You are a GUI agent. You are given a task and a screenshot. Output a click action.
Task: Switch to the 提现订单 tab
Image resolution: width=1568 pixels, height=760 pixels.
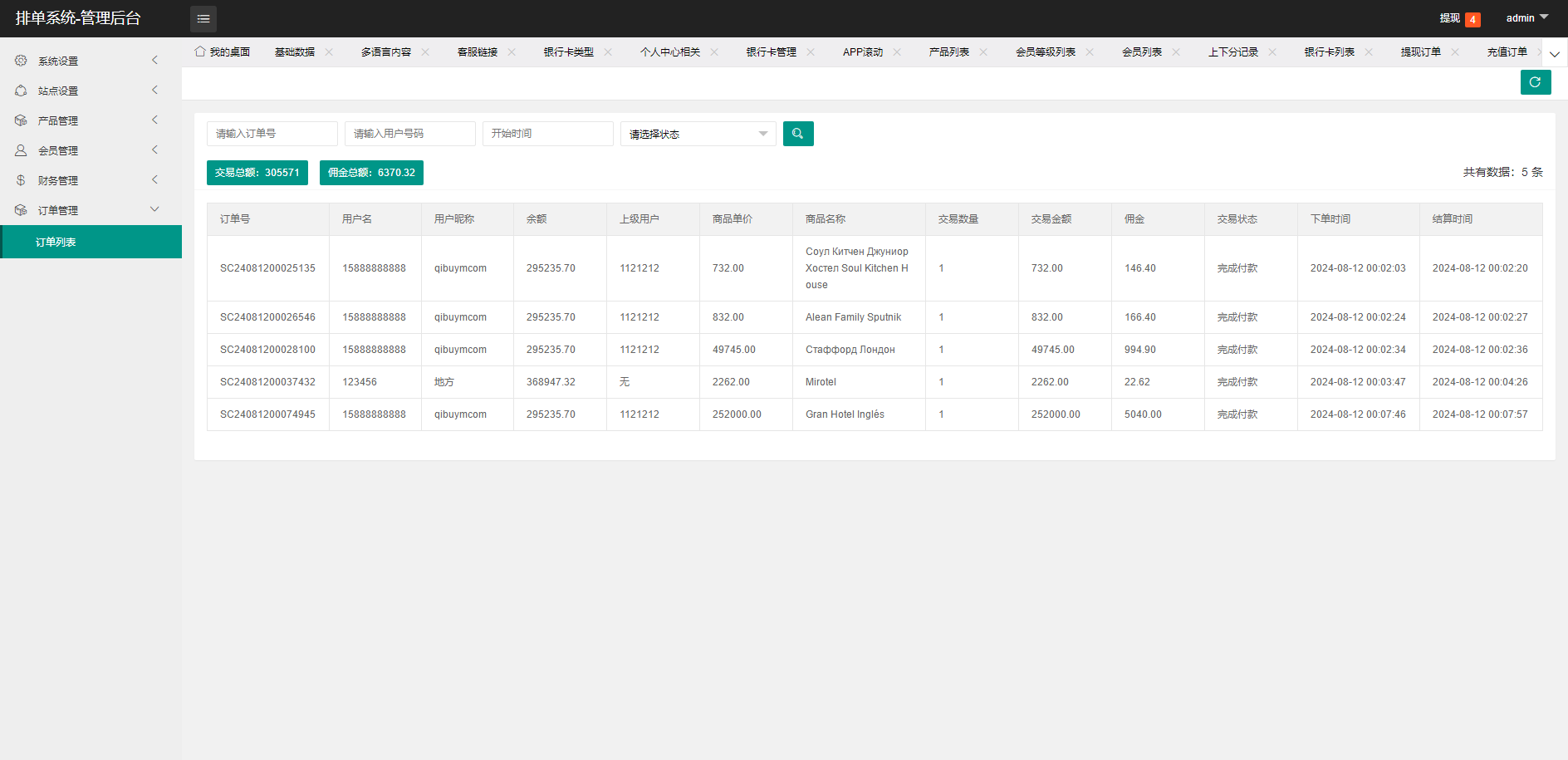pyautogui.click(x=1420, y=52)
